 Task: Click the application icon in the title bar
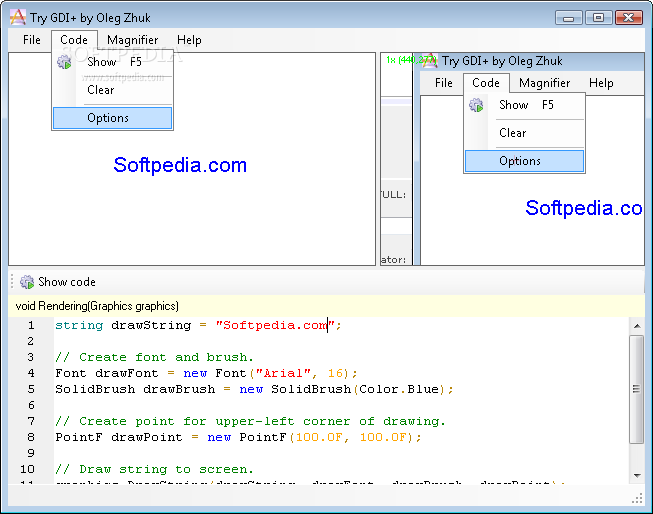pos(17,17)
